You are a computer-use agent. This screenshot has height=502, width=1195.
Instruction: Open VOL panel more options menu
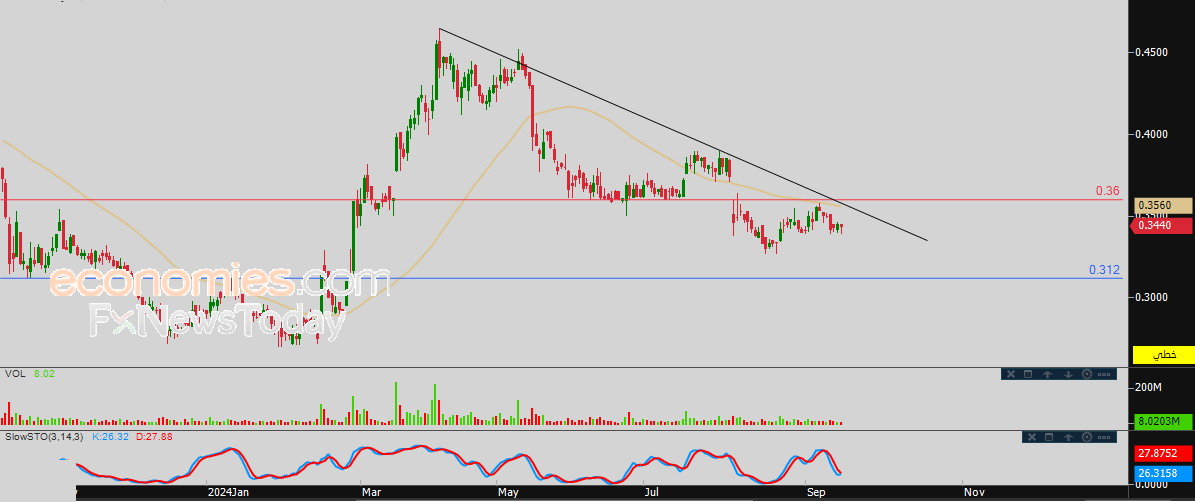(1105, 374)
